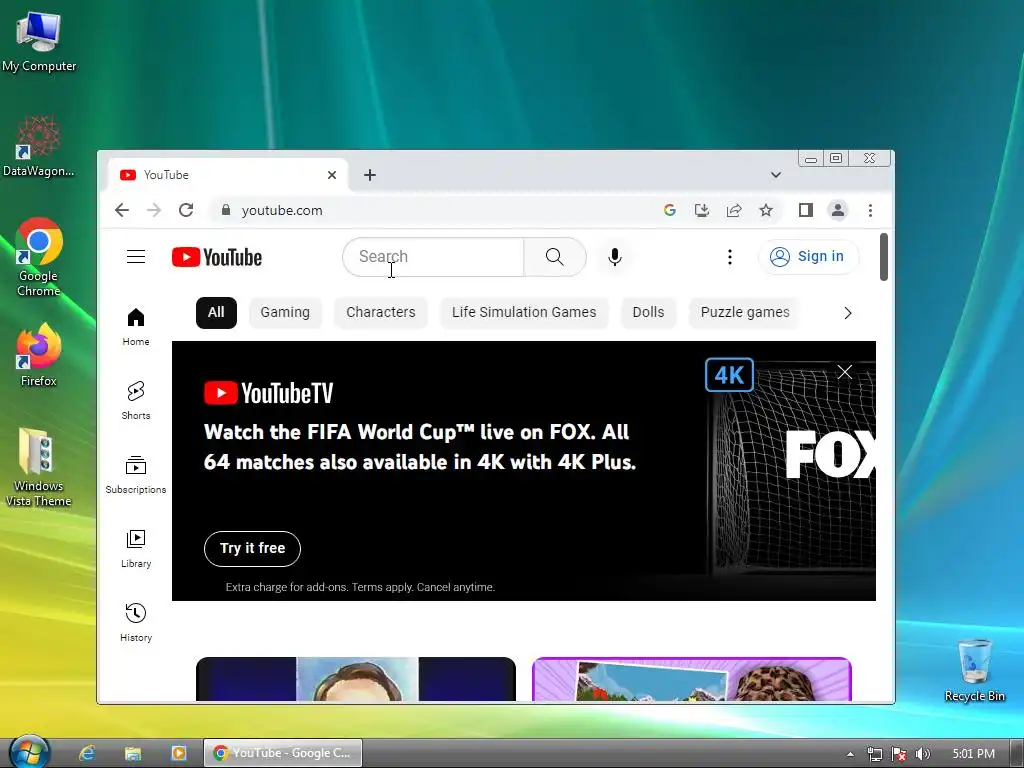The width and height of the screenshot is (1024, 768).
Task: Select the Characters filter chip
Action: (381, 313)
